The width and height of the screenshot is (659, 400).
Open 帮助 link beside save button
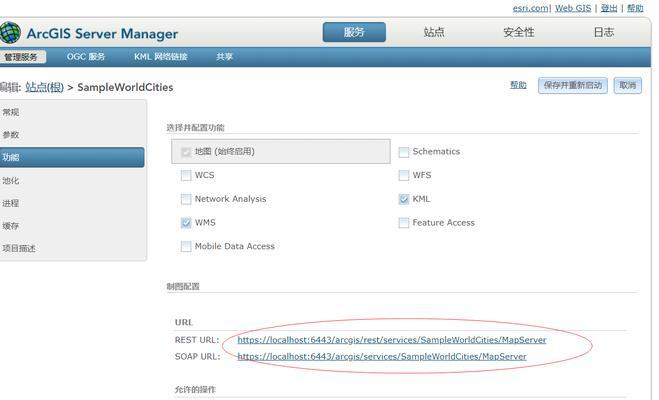518,85
